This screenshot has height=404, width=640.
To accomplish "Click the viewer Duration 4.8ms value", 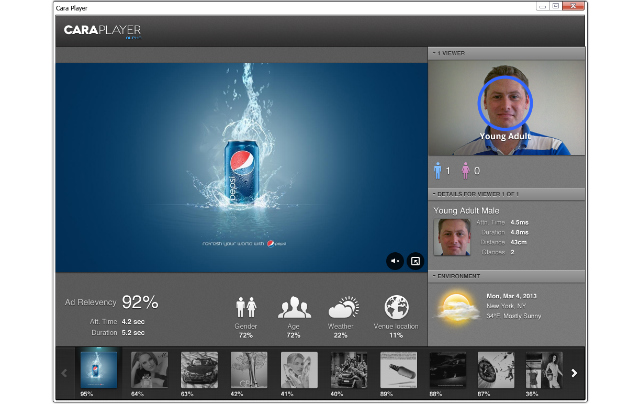I will pyautogui.click(x=519, y=232).
